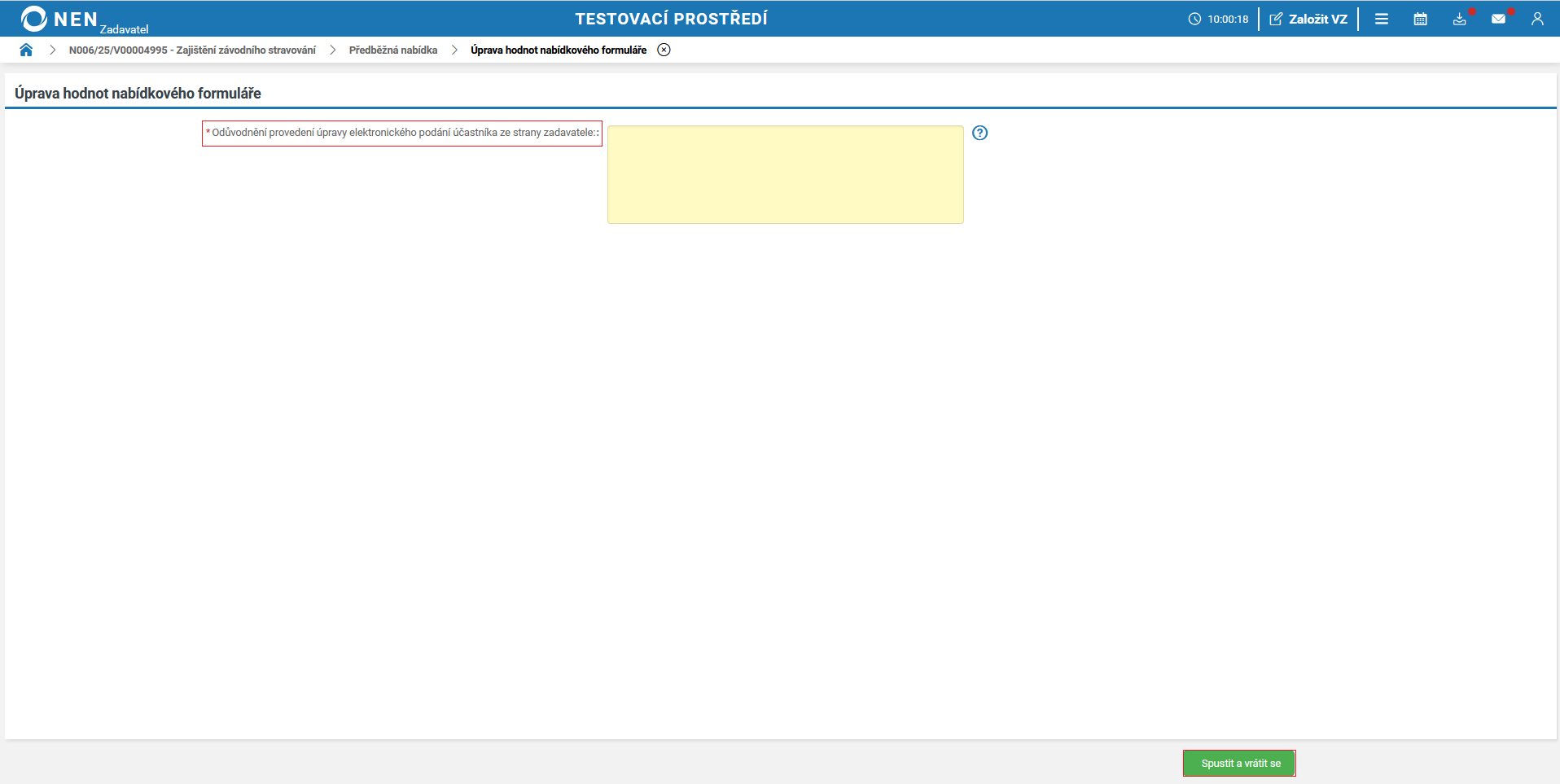This screenshot has height=784, width=1560.
Task: Open the calendar icon in the header
Action: [x=1420, y=19]
